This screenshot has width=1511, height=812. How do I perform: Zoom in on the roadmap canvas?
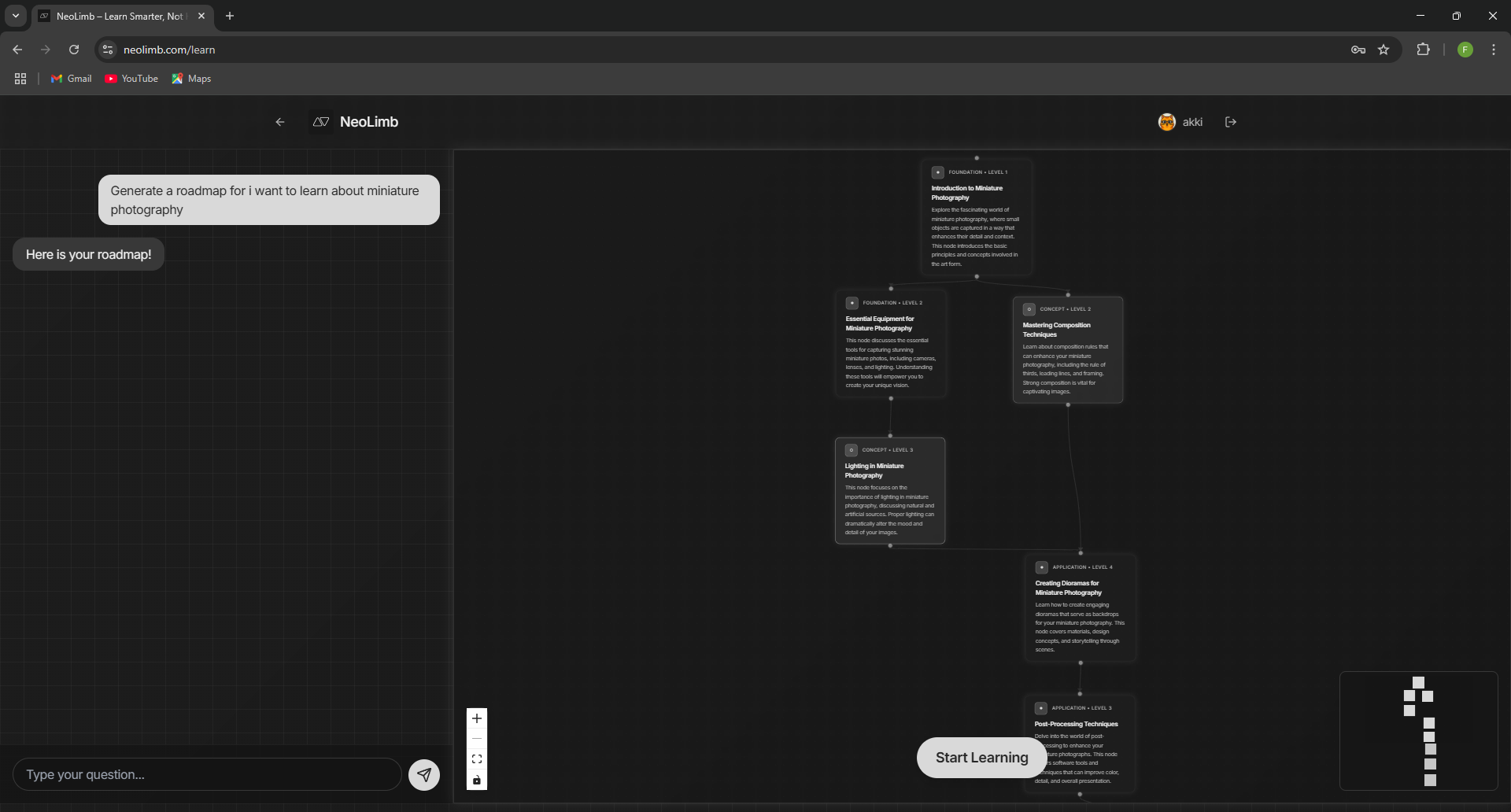pos(476,718)
